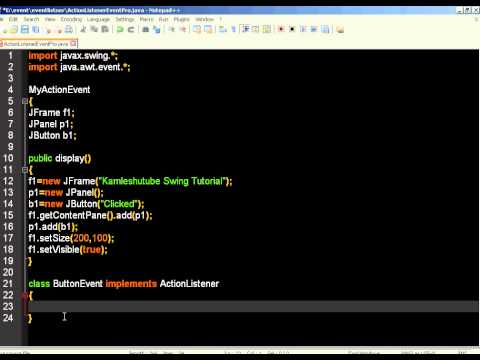The width and height of the screenshot is (480, 360).
Task: Open the Encoding menu
Action: tap(71, 20)
